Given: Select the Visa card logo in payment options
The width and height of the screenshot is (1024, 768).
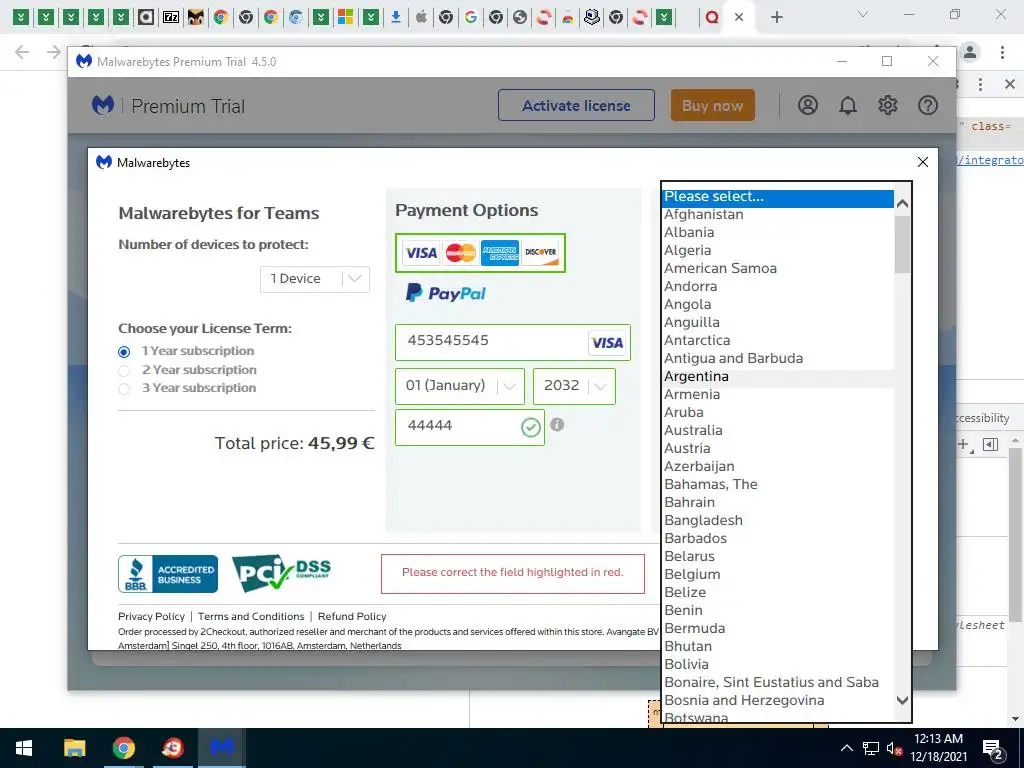Looking at the screenshot, I should point(421,253).
